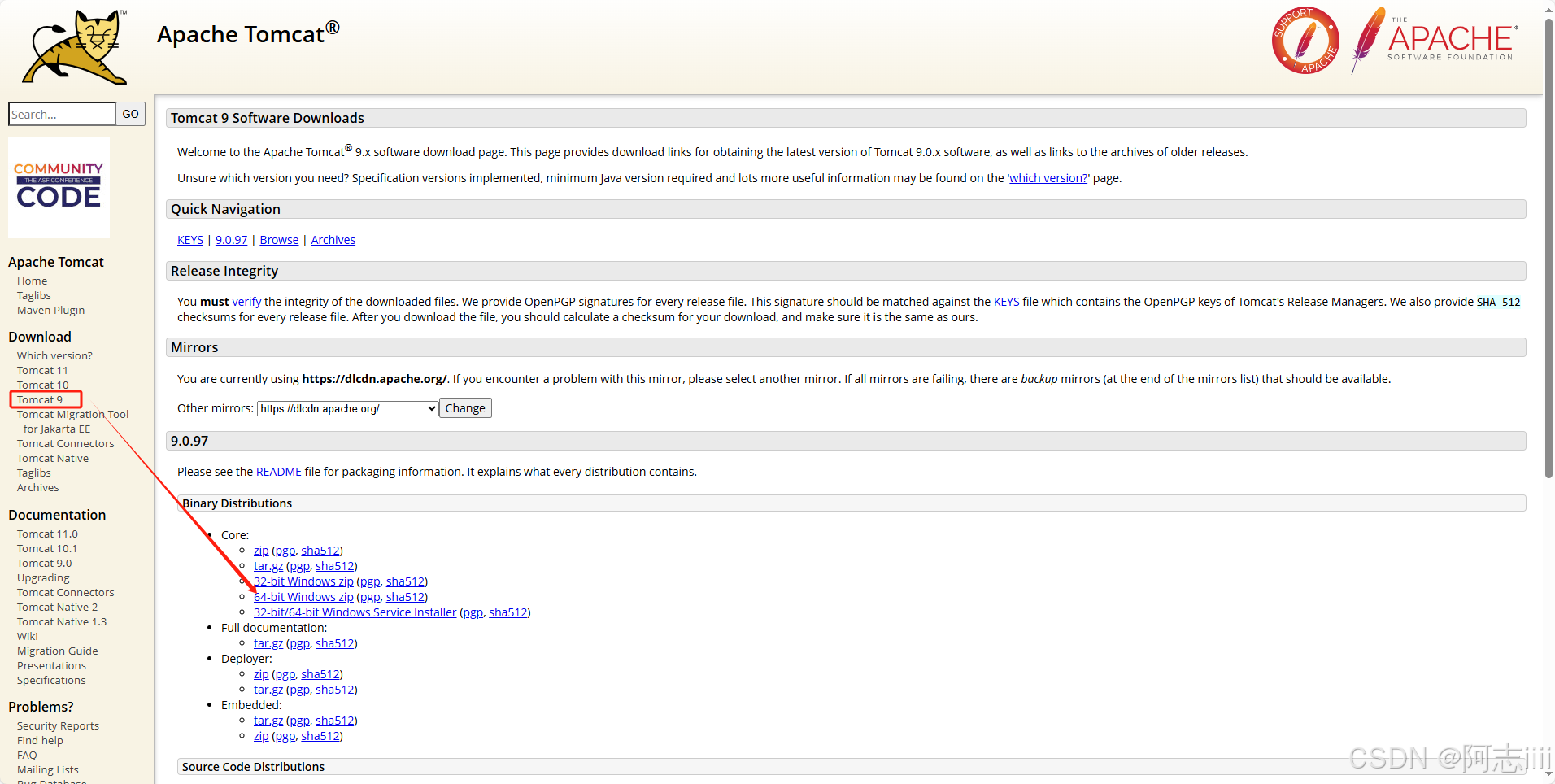
Task: Download the Embedded tar.gz
Action: (x=268, y=721)
